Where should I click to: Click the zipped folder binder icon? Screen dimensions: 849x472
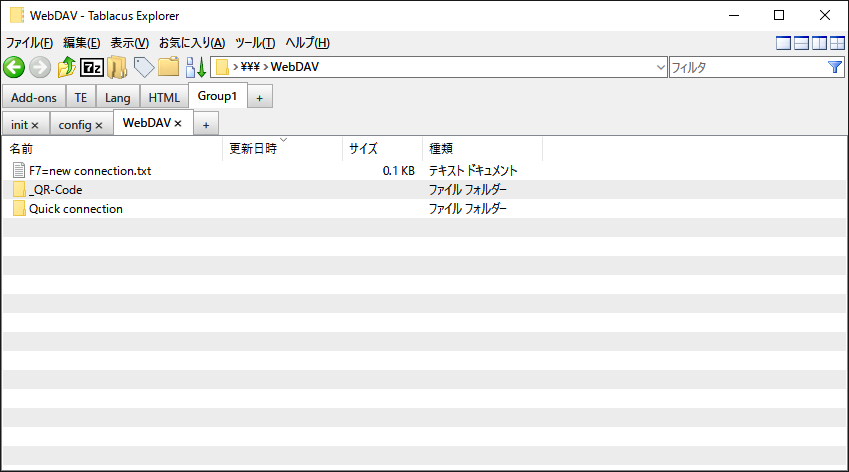(117, 68)
